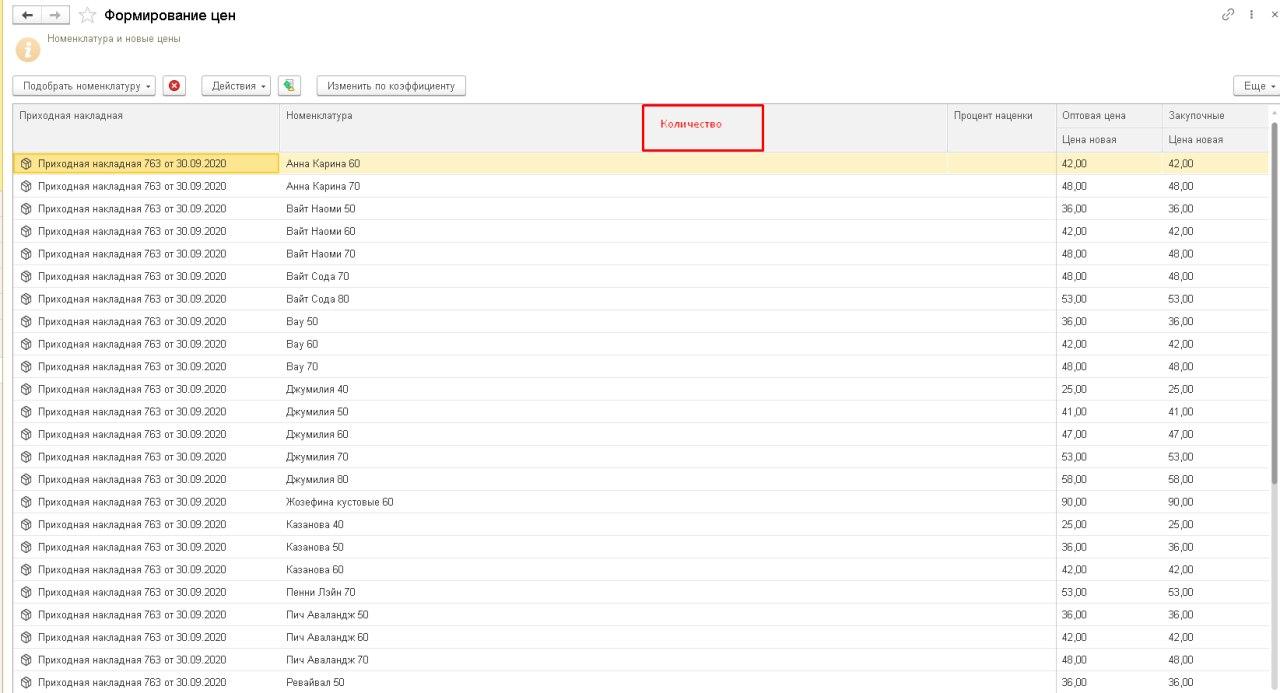Click the red delete row icon
This screenshot has width=1280, height=693.
point(175,86)
